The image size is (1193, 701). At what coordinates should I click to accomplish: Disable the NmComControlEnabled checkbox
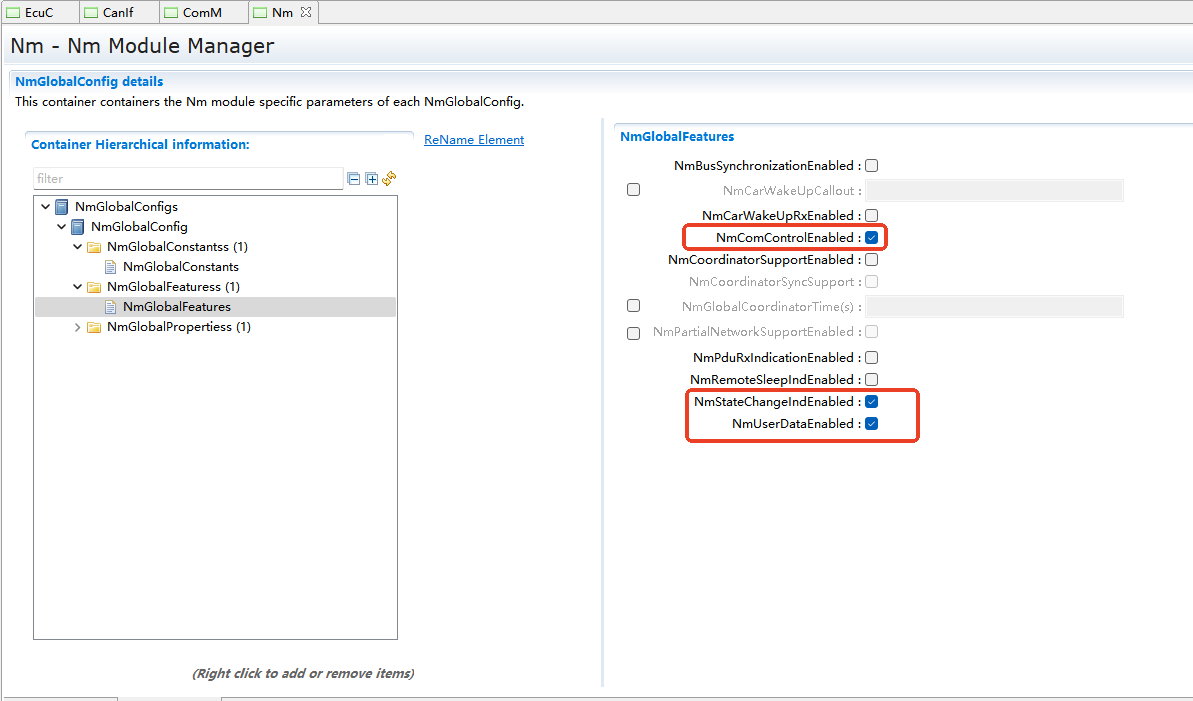tap(871, 238)
